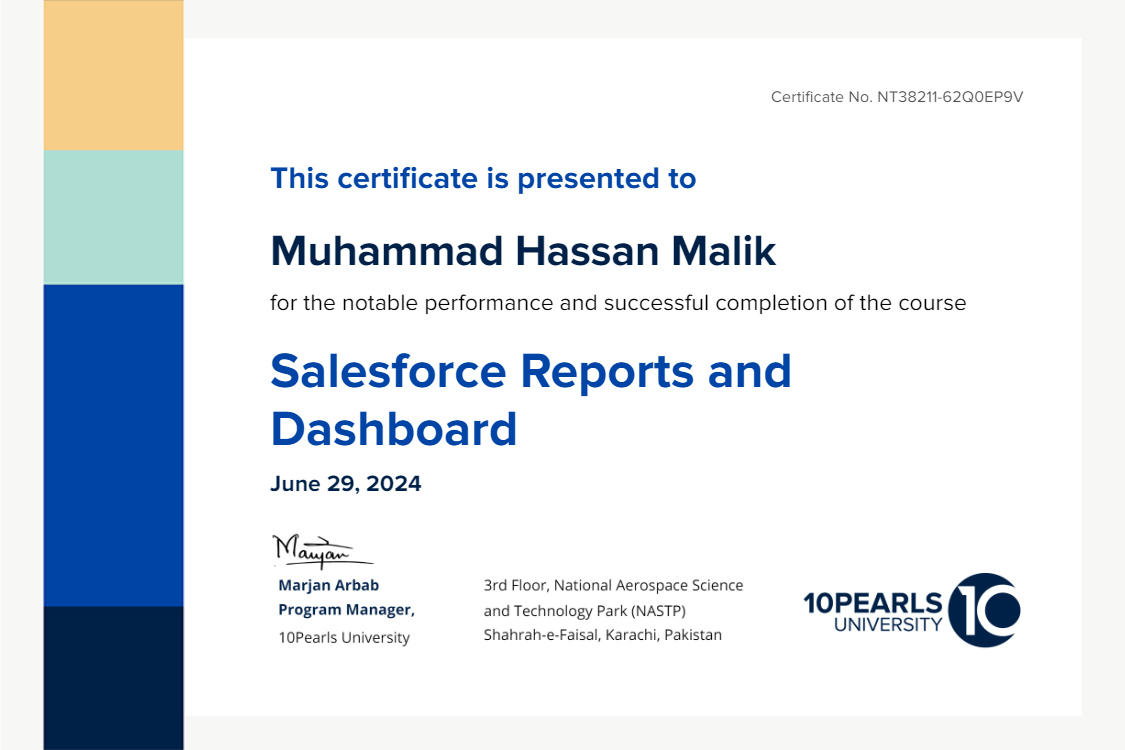Click the 10Pearls circular "10" logo icon
The image size is (1125, 750).
[984, 609]
